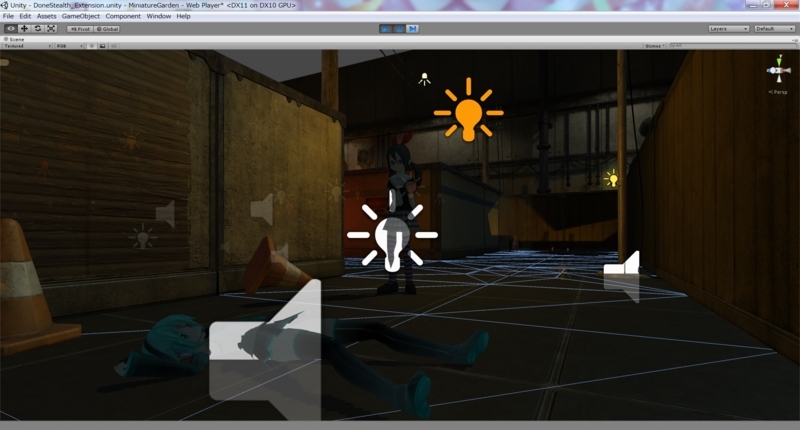This screenshot has height=430, width=800.
Task: Toggle scene skybox and effects overlay
Action: pyautogui.click(x=103, y=46)
